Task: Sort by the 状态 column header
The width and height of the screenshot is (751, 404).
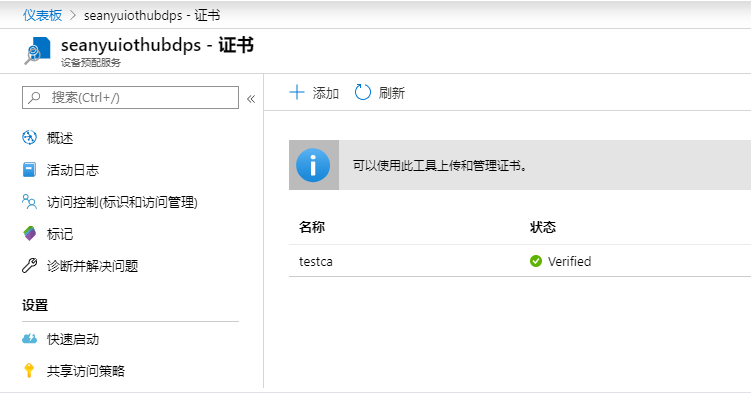Action: 543,227
